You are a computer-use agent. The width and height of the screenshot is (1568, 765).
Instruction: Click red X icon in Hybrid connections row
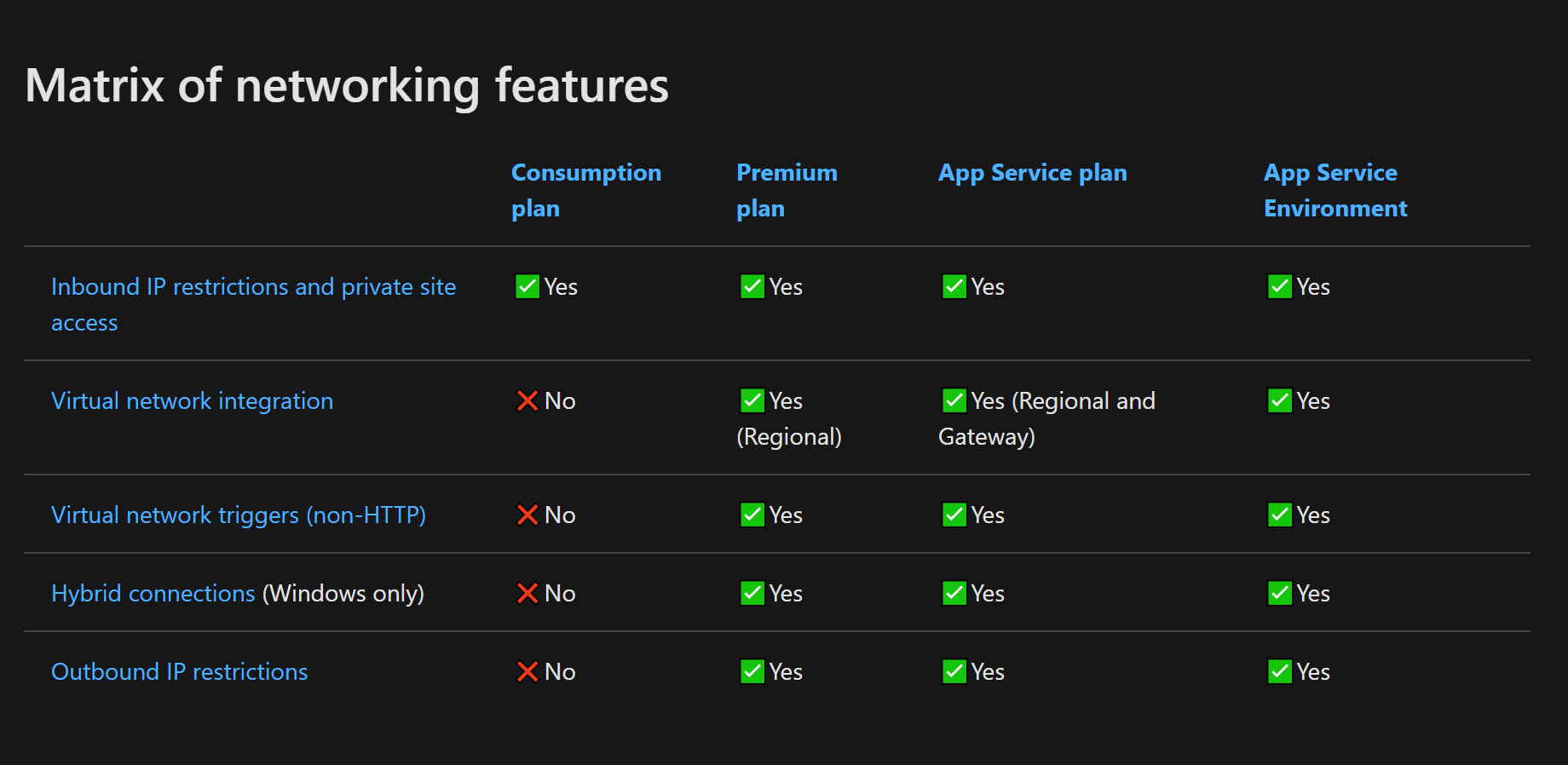[x=527, y=593]
